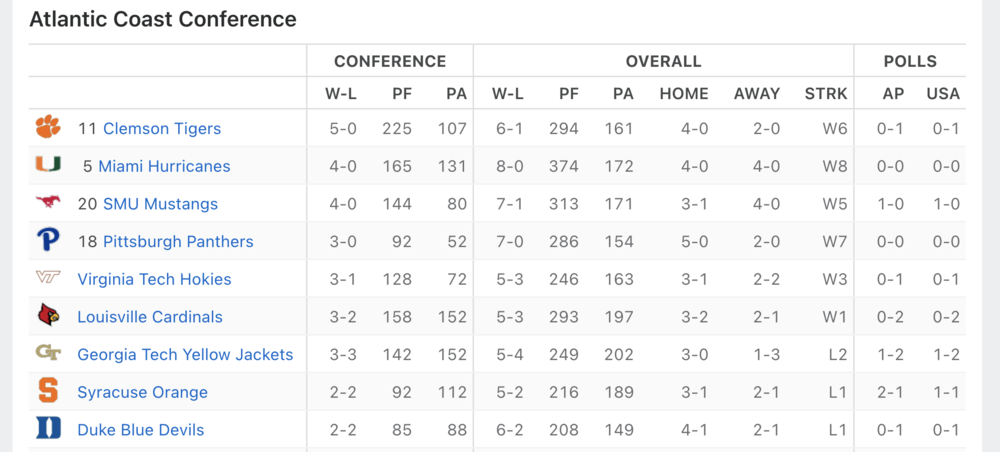1000x452 pixels.
Task: Click the Clemson Tigers paw logo
Action: (x=48, y=128)
